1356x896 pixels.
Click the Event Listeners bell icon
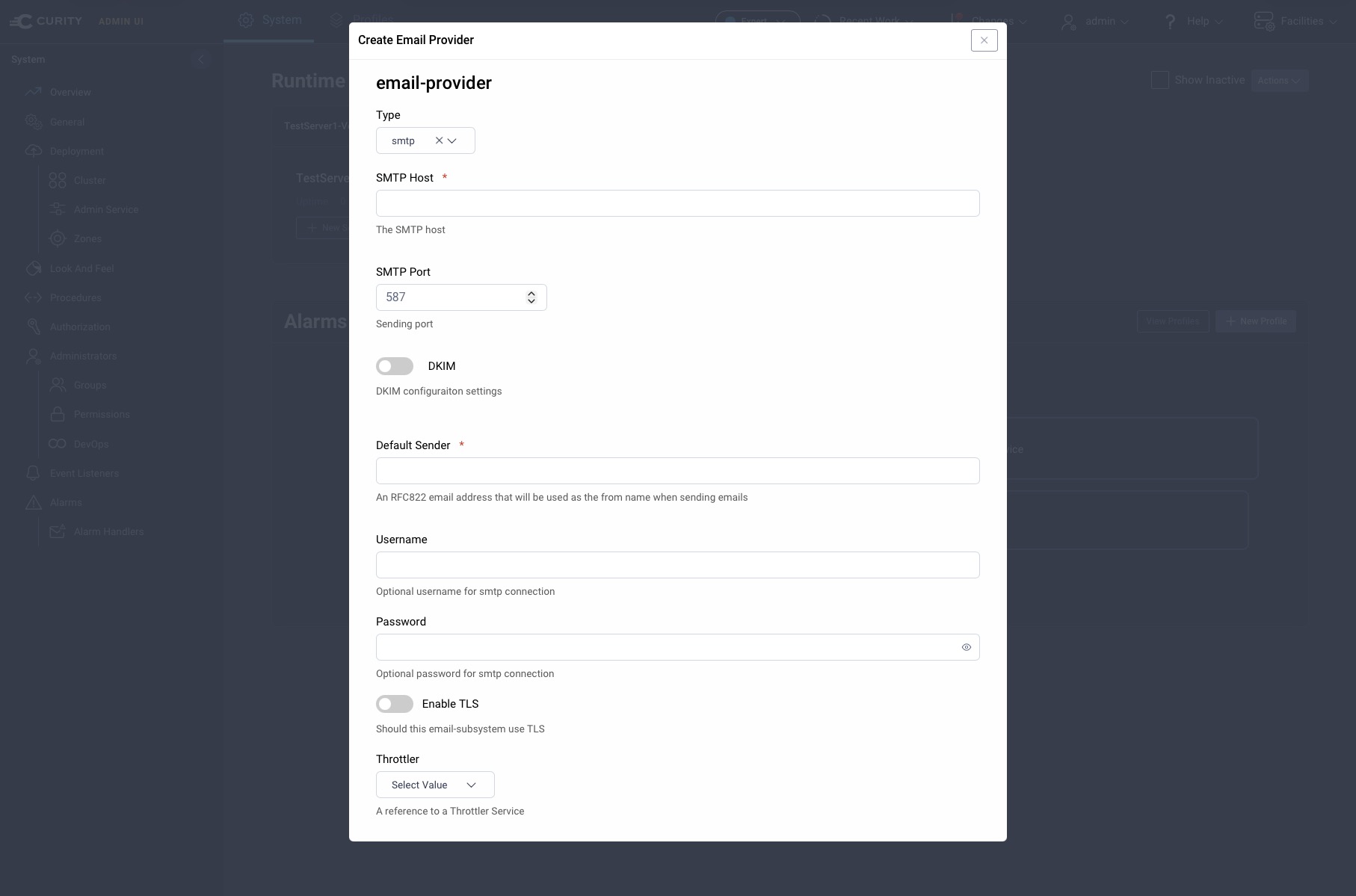coord(34,472)
